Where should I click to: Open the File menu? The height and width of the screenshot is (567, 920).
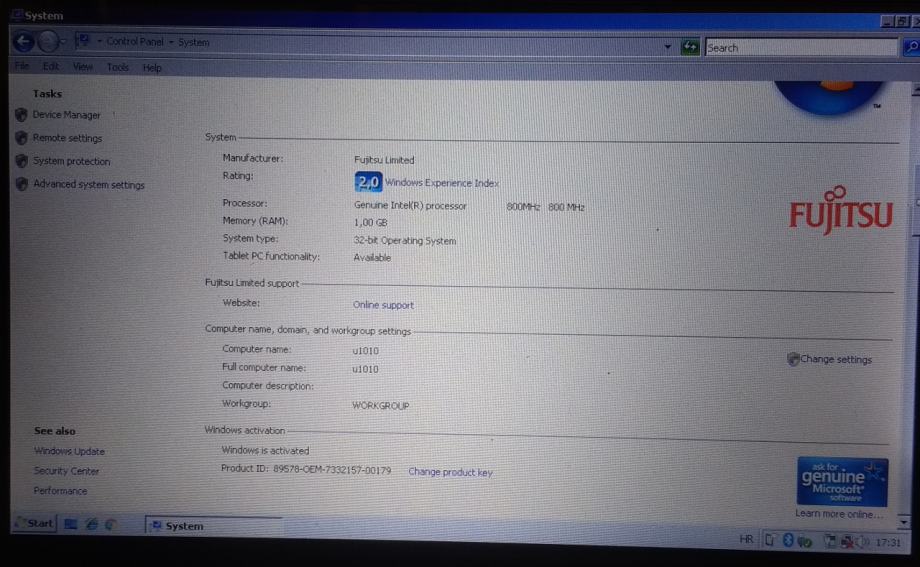pos(22,66)
